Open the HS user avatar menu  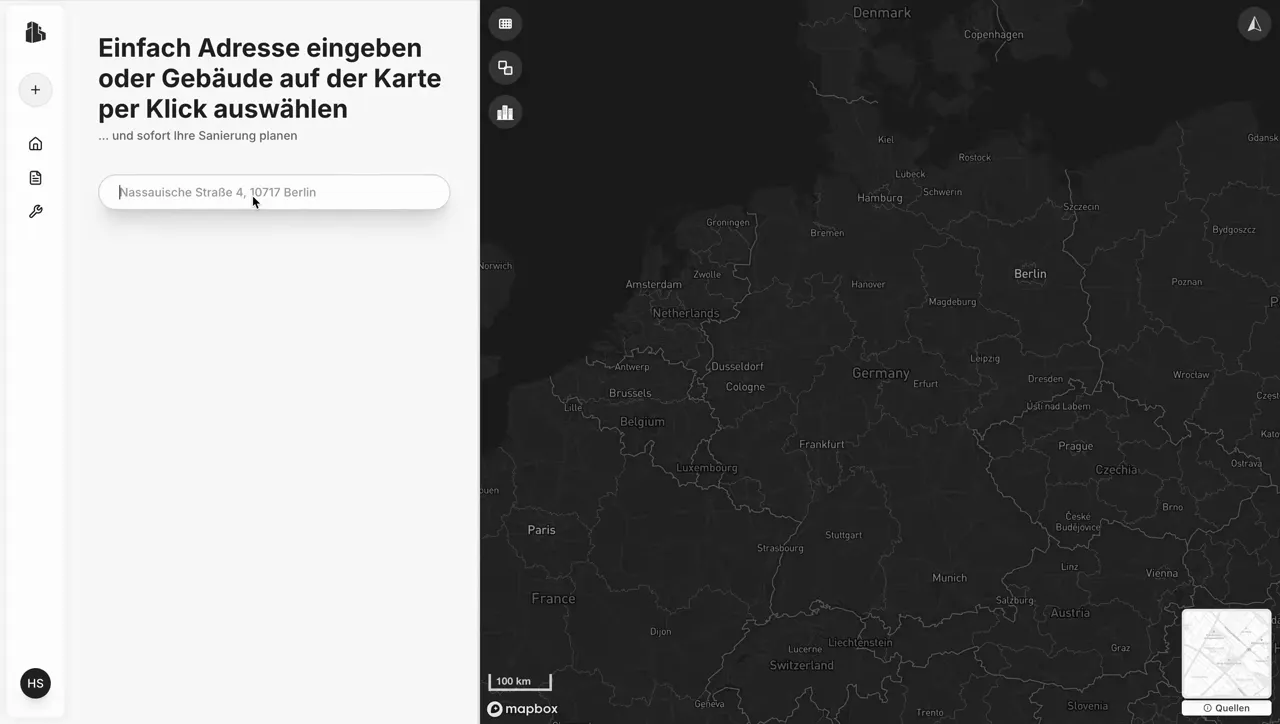[x=35, y=683]
